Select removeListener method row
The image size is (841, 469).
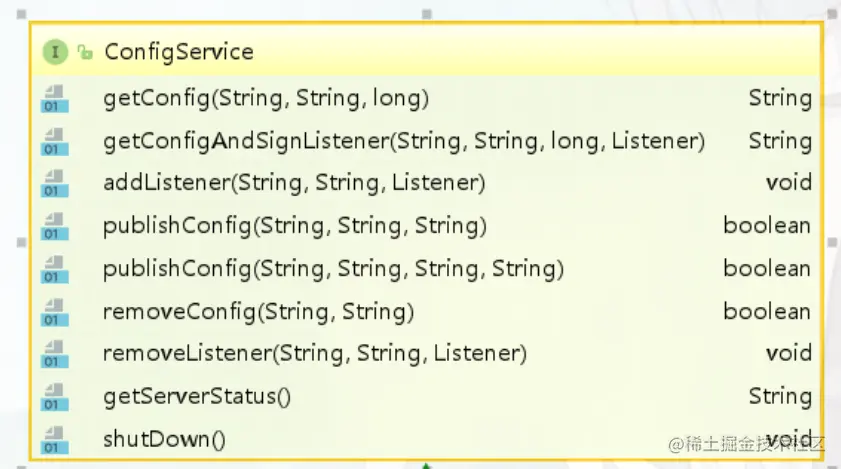coord(314,353)
